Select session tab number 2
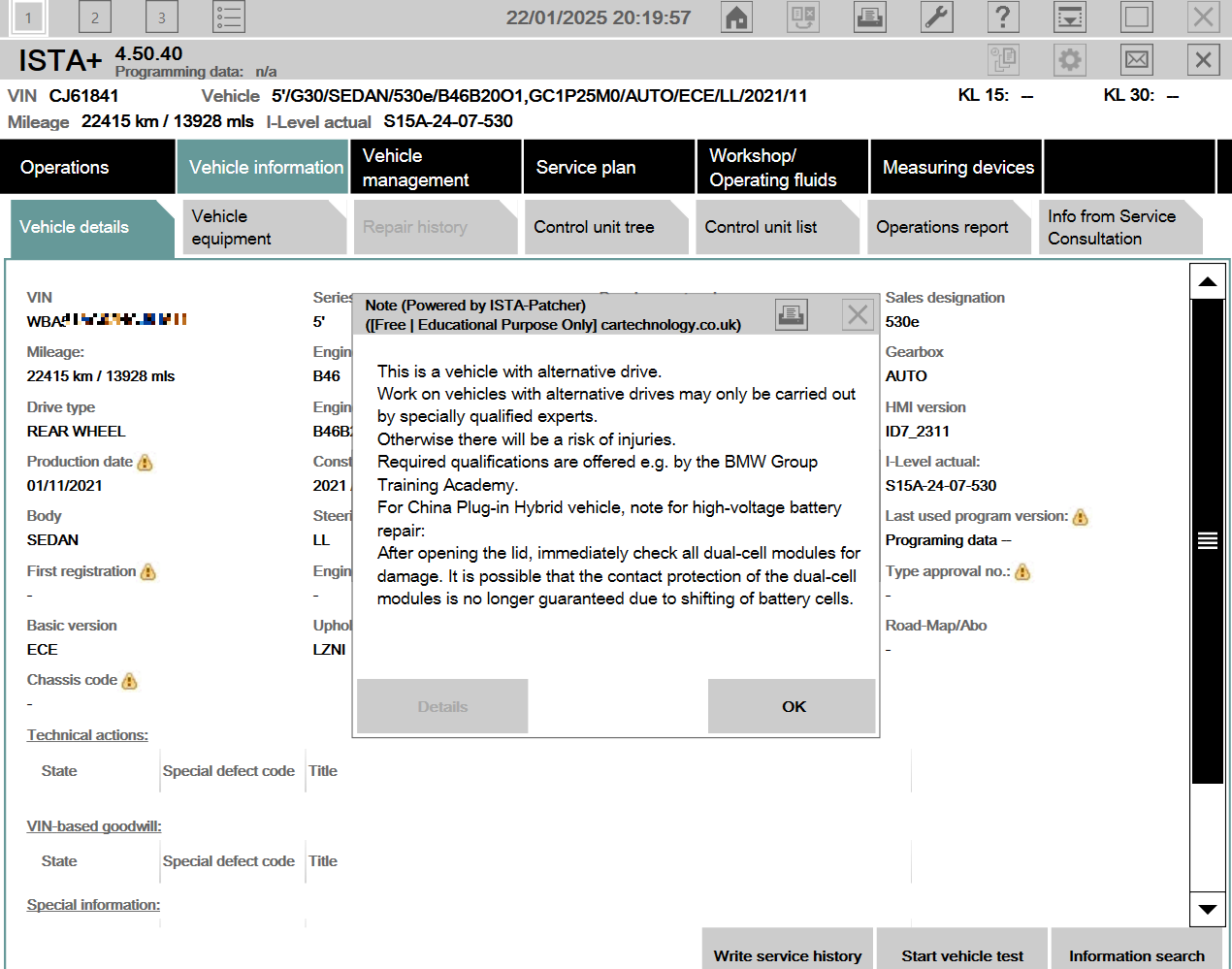 [x=95, y=16]
